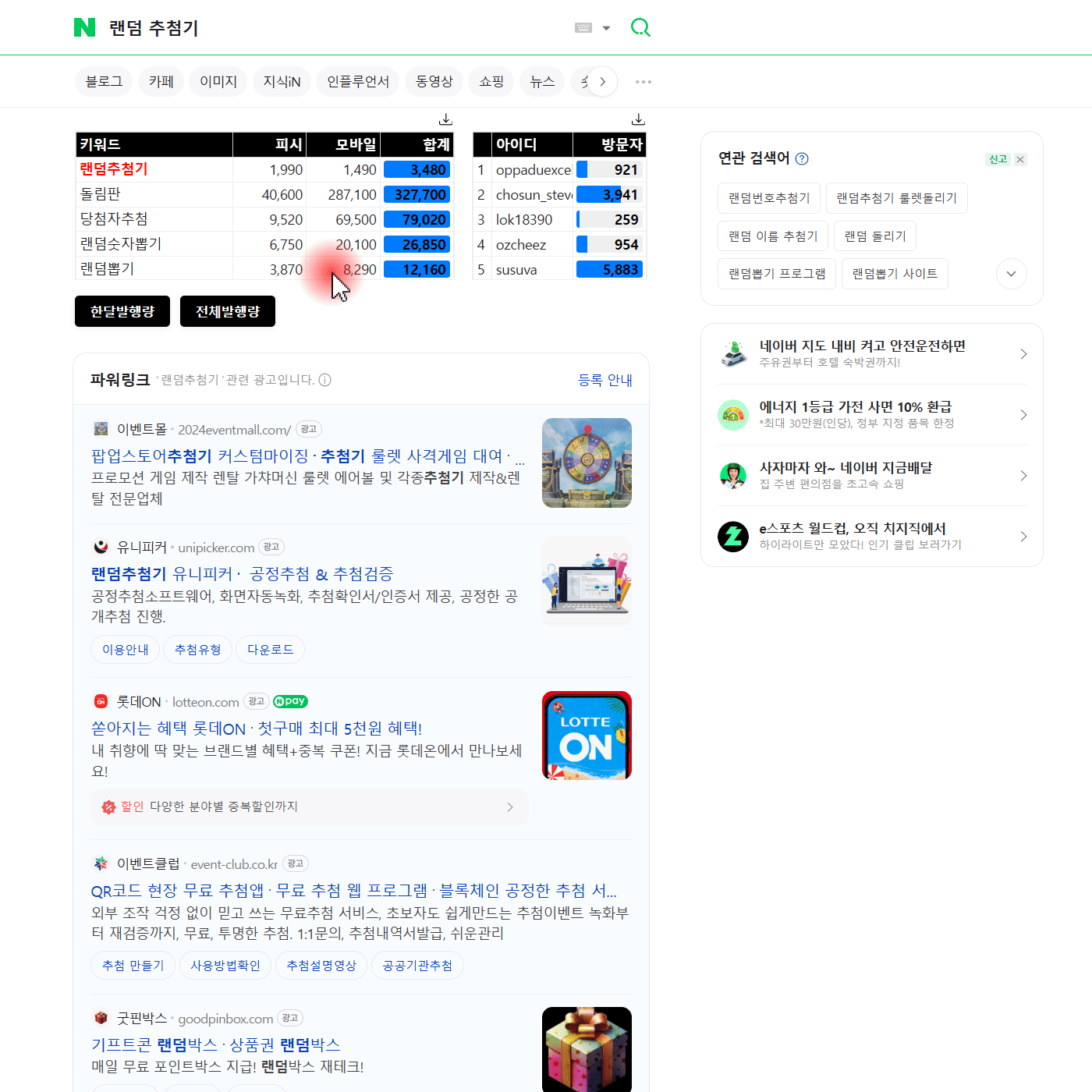Click the 사용방법확인 sublink
This screenshot has width=1092, height=1092.
tap(225, 966)
